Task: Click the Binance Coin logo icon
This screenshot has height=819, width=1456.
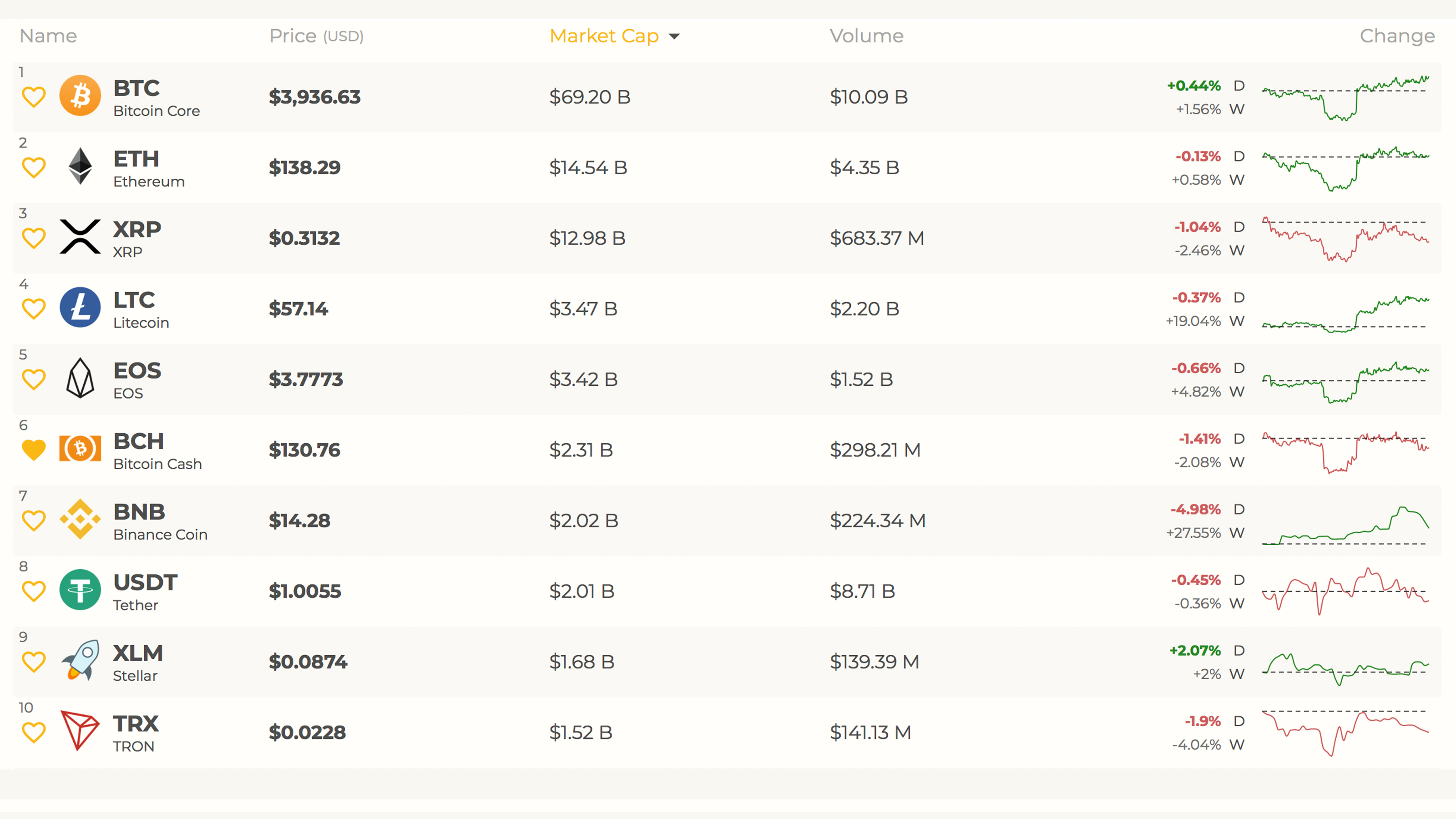Action: coord(80,519)
